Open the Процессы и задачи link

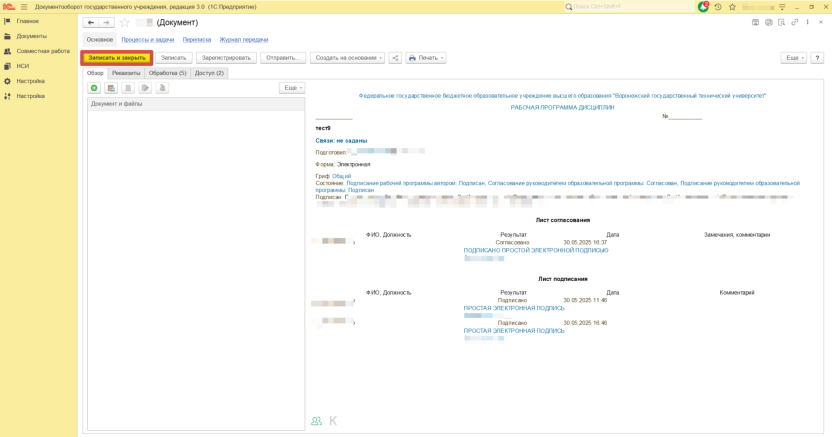[x=148, y=40]
